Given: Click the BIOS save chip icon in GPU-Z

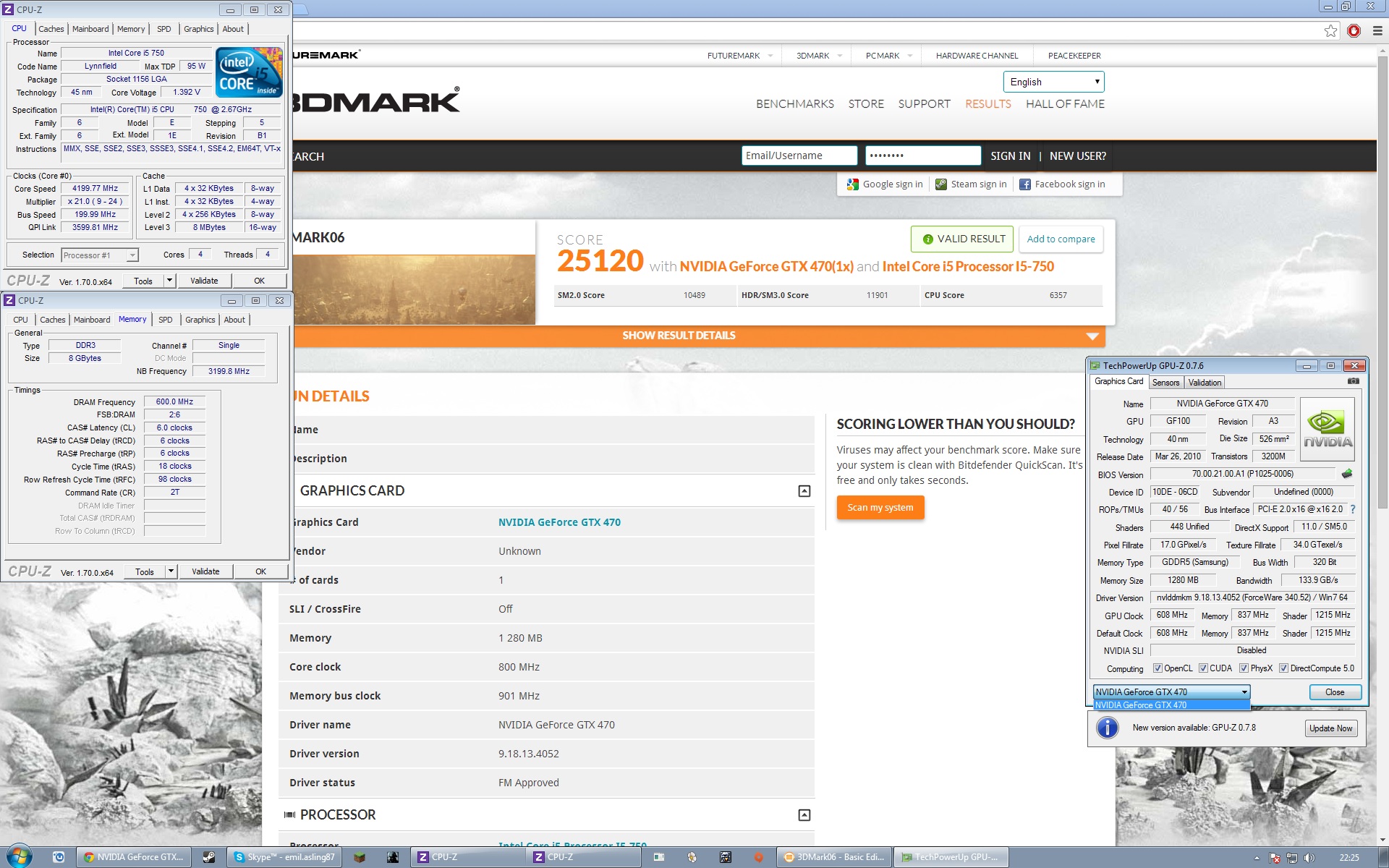Looking at the screenshot, I should [1347, 474].
